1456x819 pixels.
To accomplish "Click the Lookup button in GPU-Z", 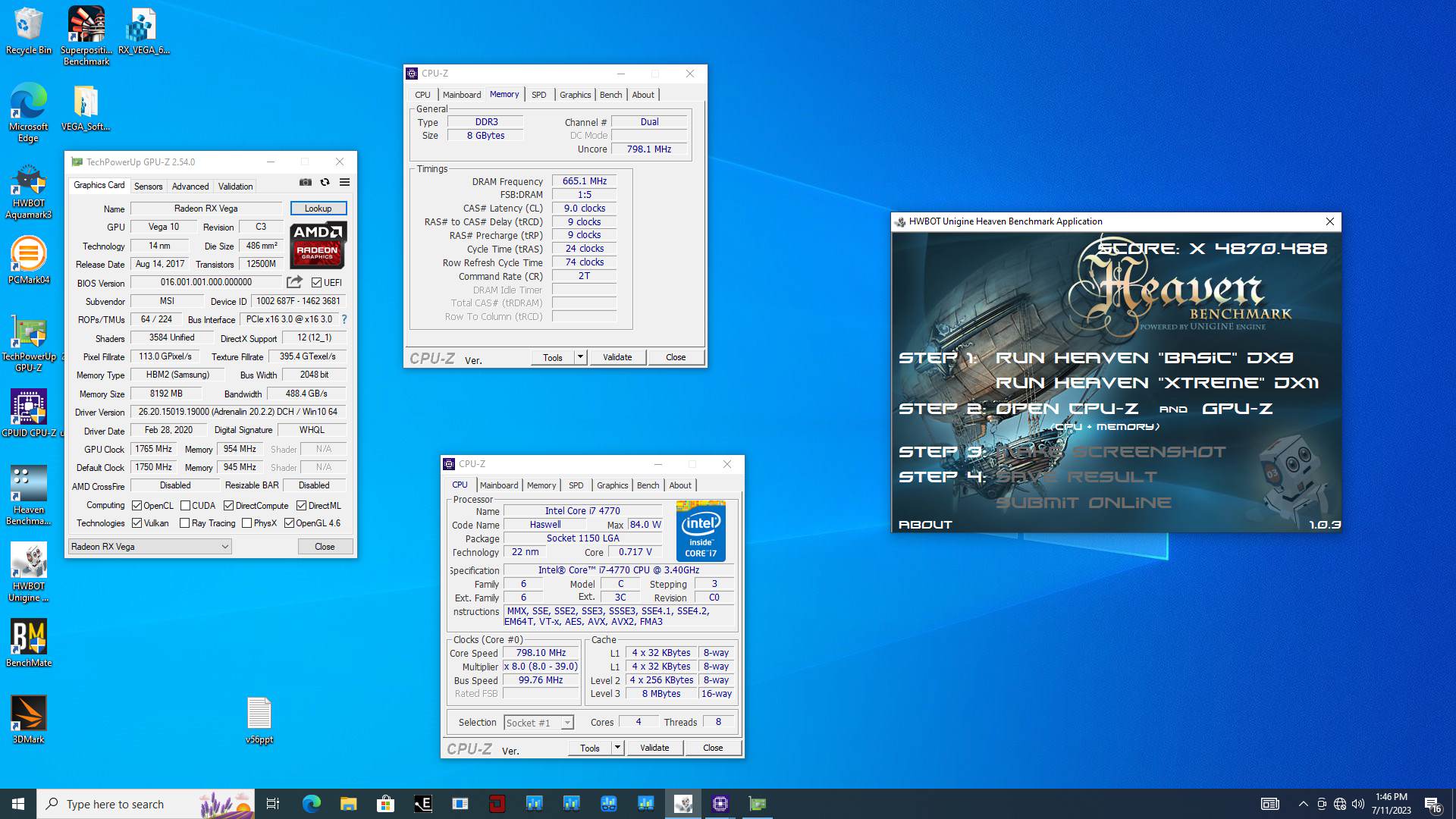I will (318, 208).
